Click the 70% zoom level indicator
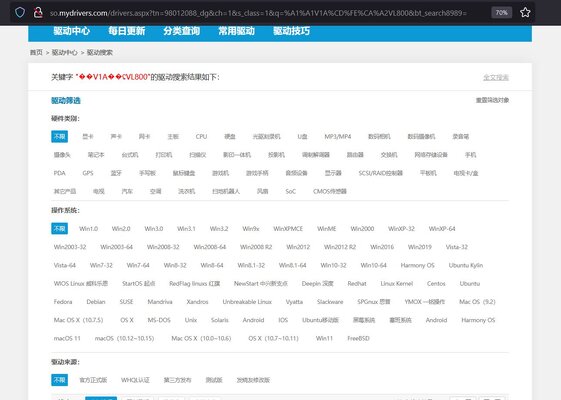Viewport: 561px width, 400px height. [501, 13]
